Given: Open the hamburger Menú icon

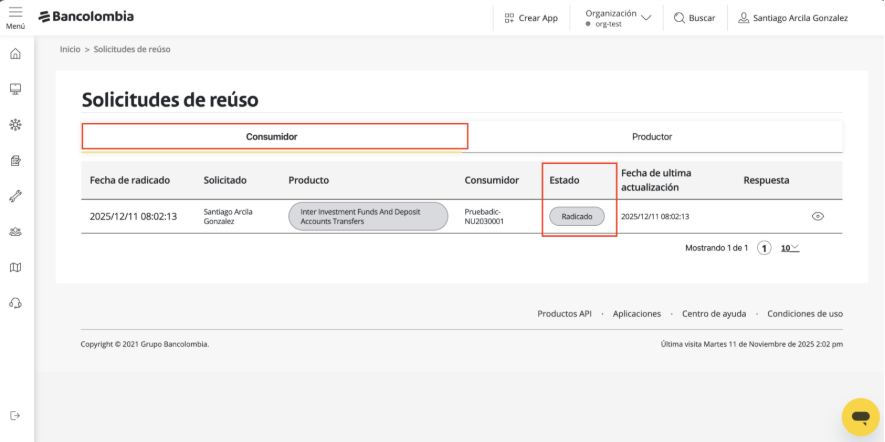Looking at the screenshot, I should (15, 16).
